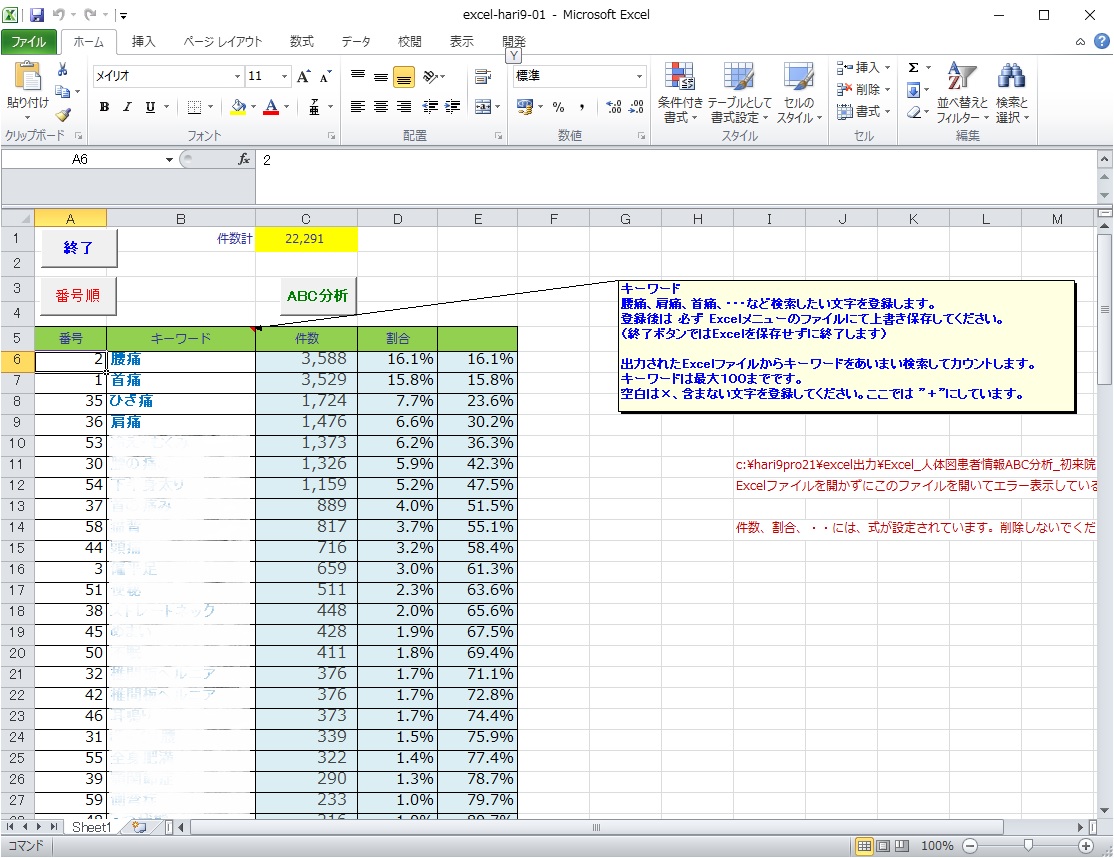The image size is (1114, 858).
Task: Open the borders dropdown arrow
Action: (x=210, y=107)
